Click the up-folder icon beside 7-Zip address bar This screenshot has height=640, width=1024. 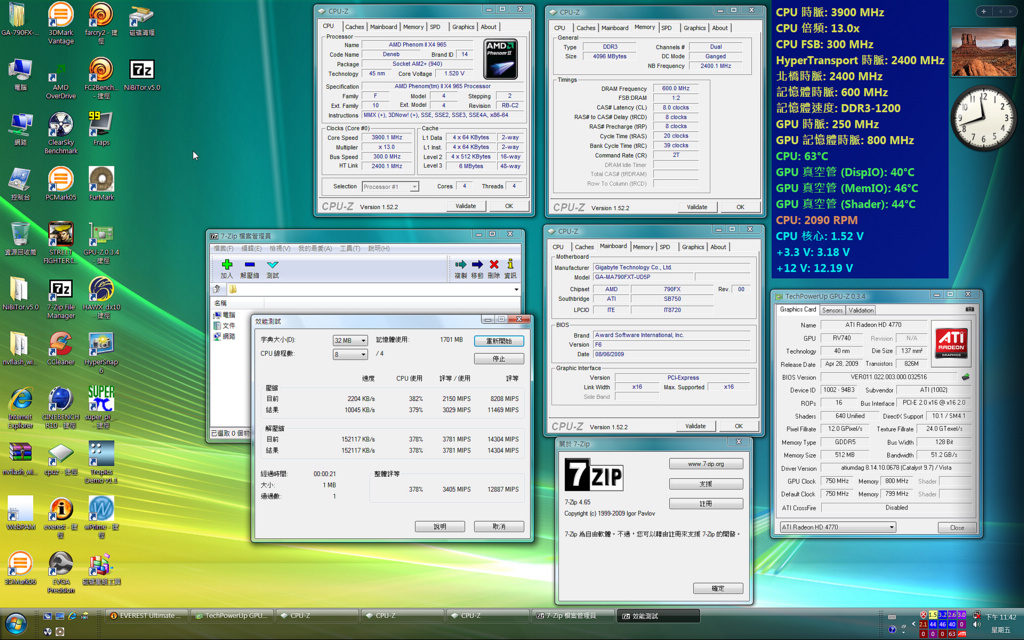pyautogui.click(x=217, y=289)
